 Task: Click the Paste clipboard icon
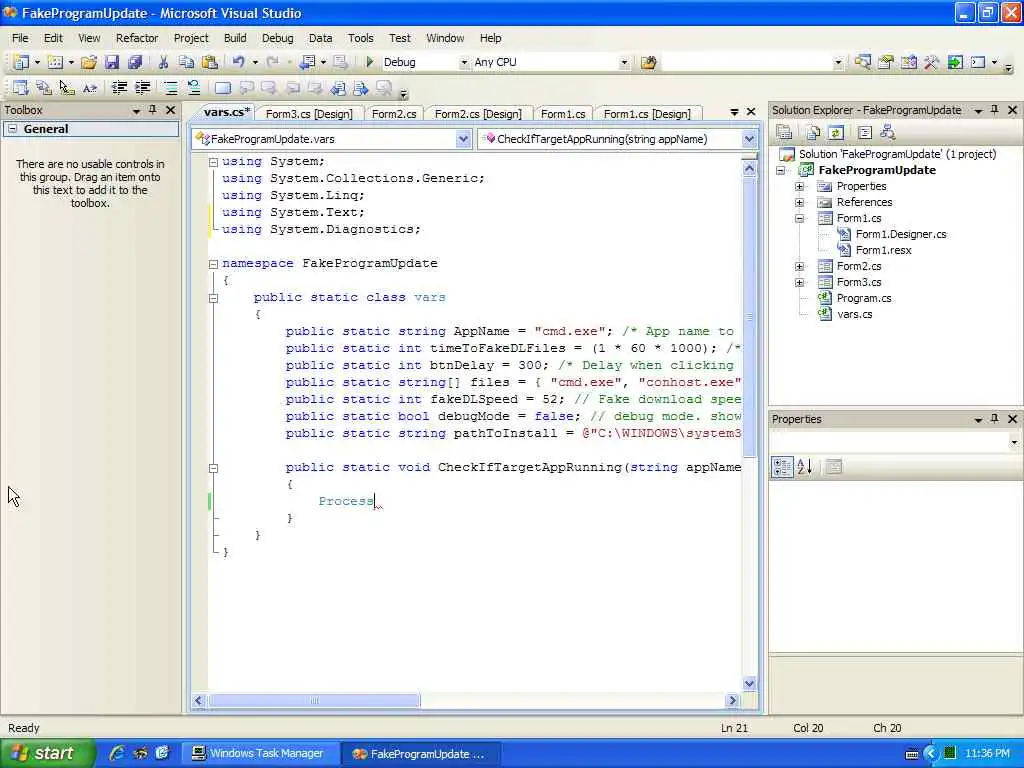(x=210, y=62)
